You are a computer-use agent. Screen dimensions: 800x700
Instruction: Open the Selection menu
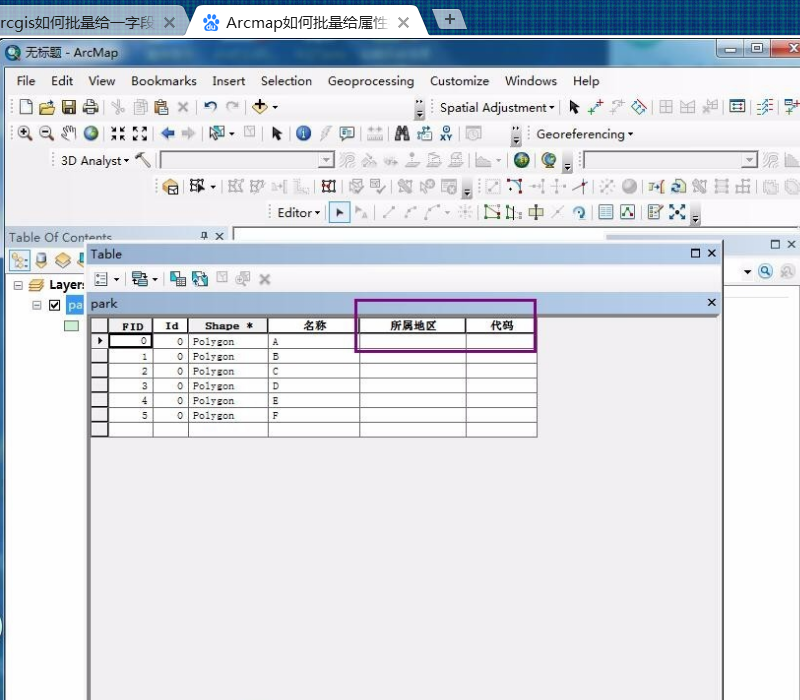click(x=286, y=81)
